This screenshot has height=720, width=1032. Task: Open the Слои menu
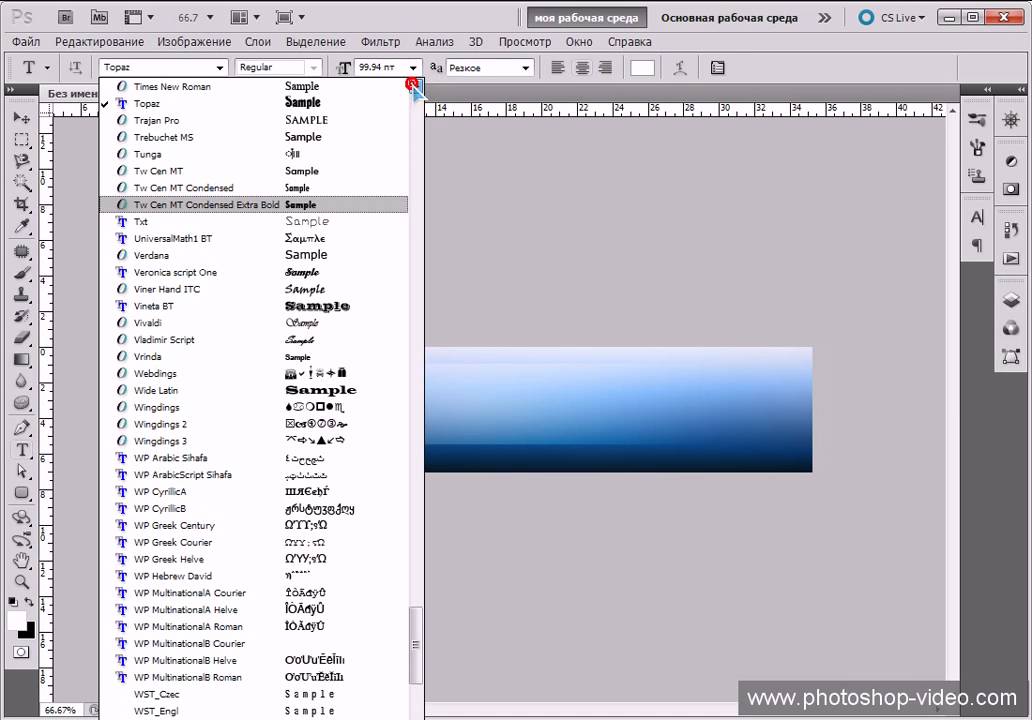point(258,42)
